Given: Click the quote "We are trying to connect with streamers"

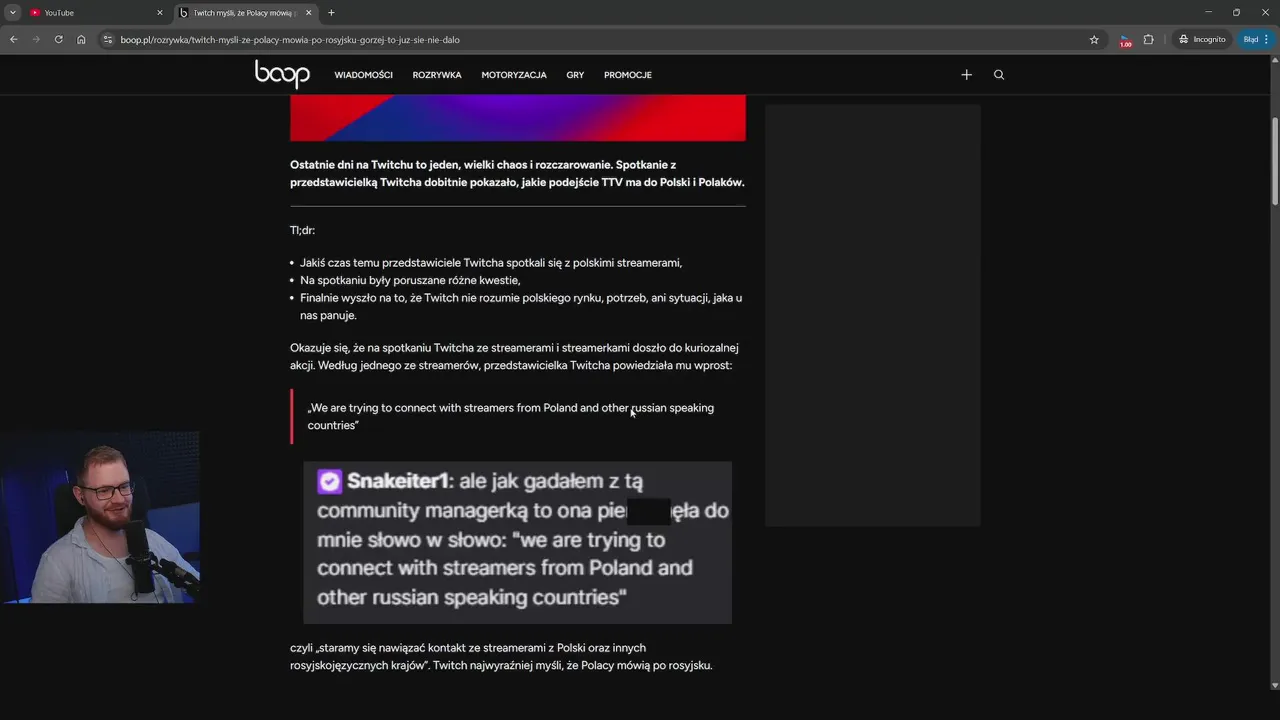Looking at the screenshot, I should [x=510, y=416].
